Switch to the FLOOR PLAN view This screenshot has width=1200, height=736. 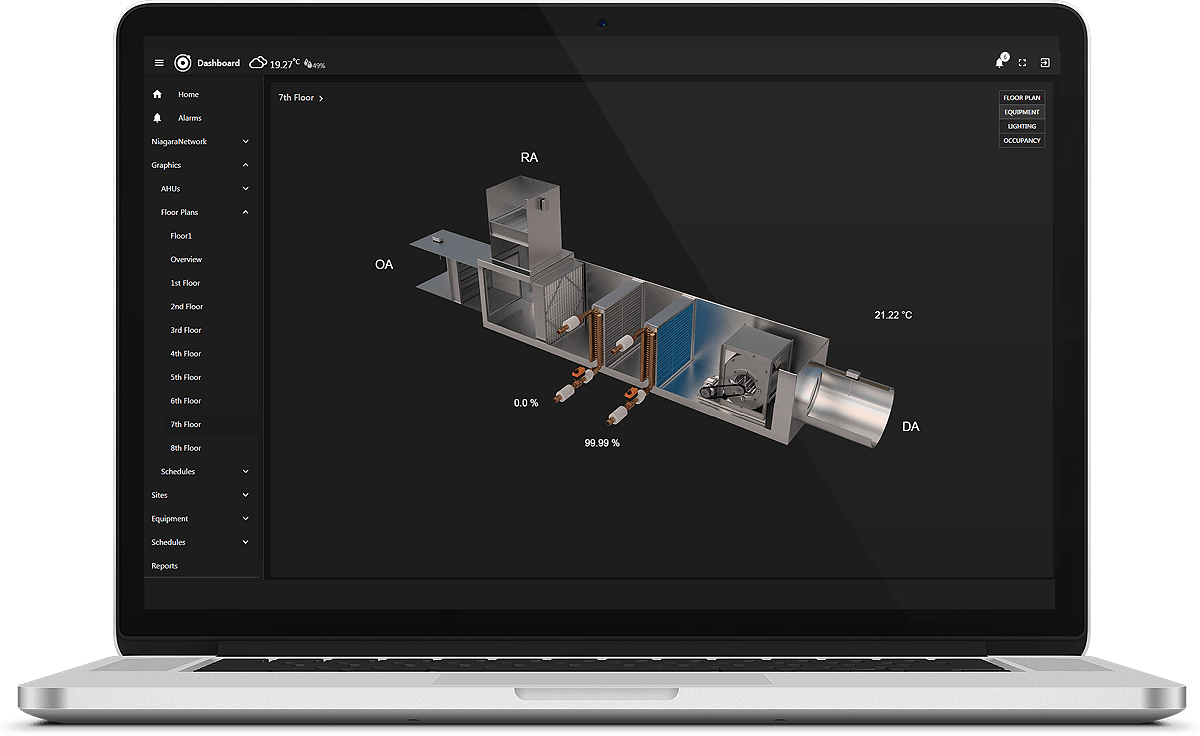coord(1021,98)
